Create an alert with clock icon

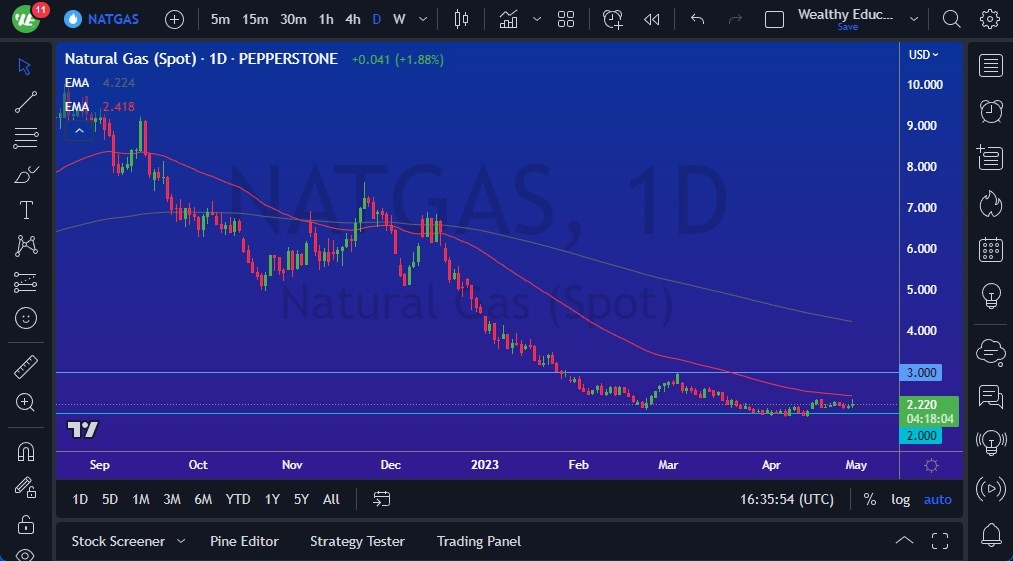(612, 19)
